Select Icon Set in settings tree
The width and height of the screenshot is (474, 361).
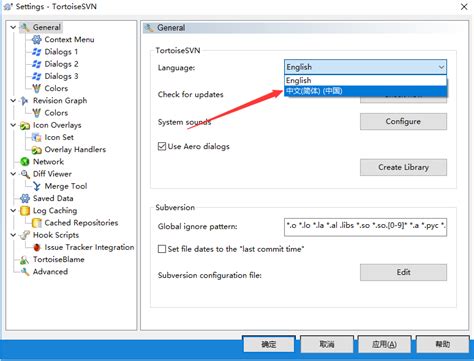59,137
